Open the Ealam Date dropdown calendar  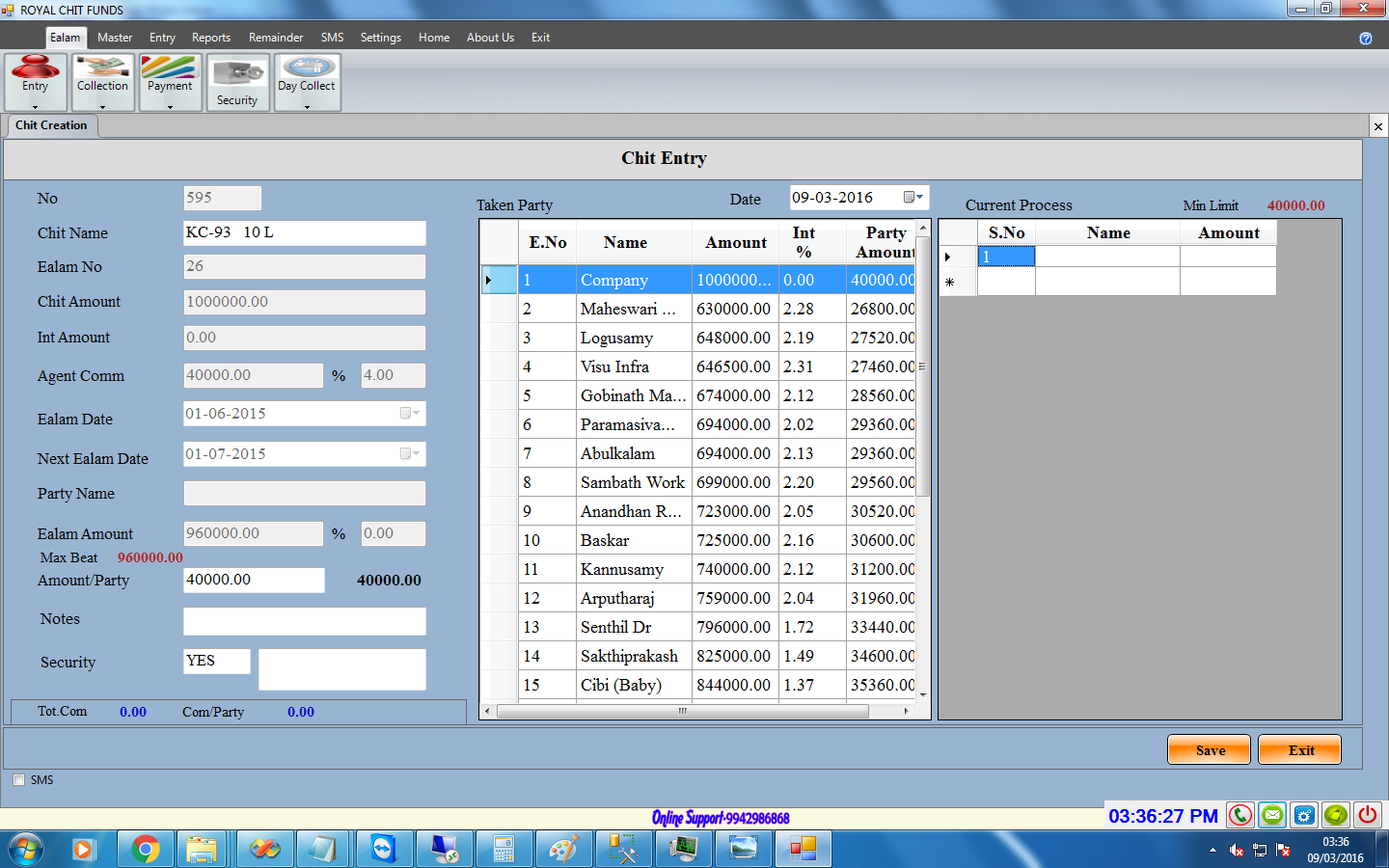[x=410, y=413]
